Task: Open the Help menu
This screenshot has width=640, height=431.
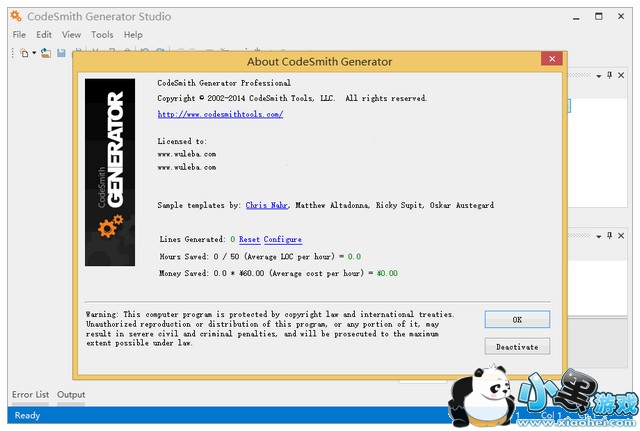Action: [x=133, y=35]
